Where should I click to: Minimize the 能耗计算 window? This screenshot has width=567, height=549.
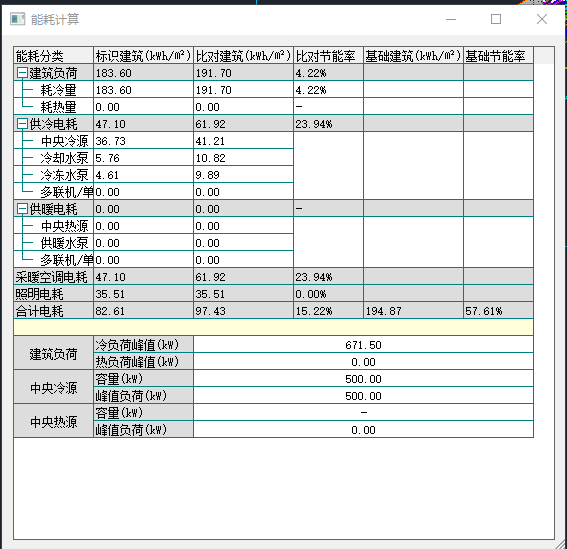(x=451, y=19)
